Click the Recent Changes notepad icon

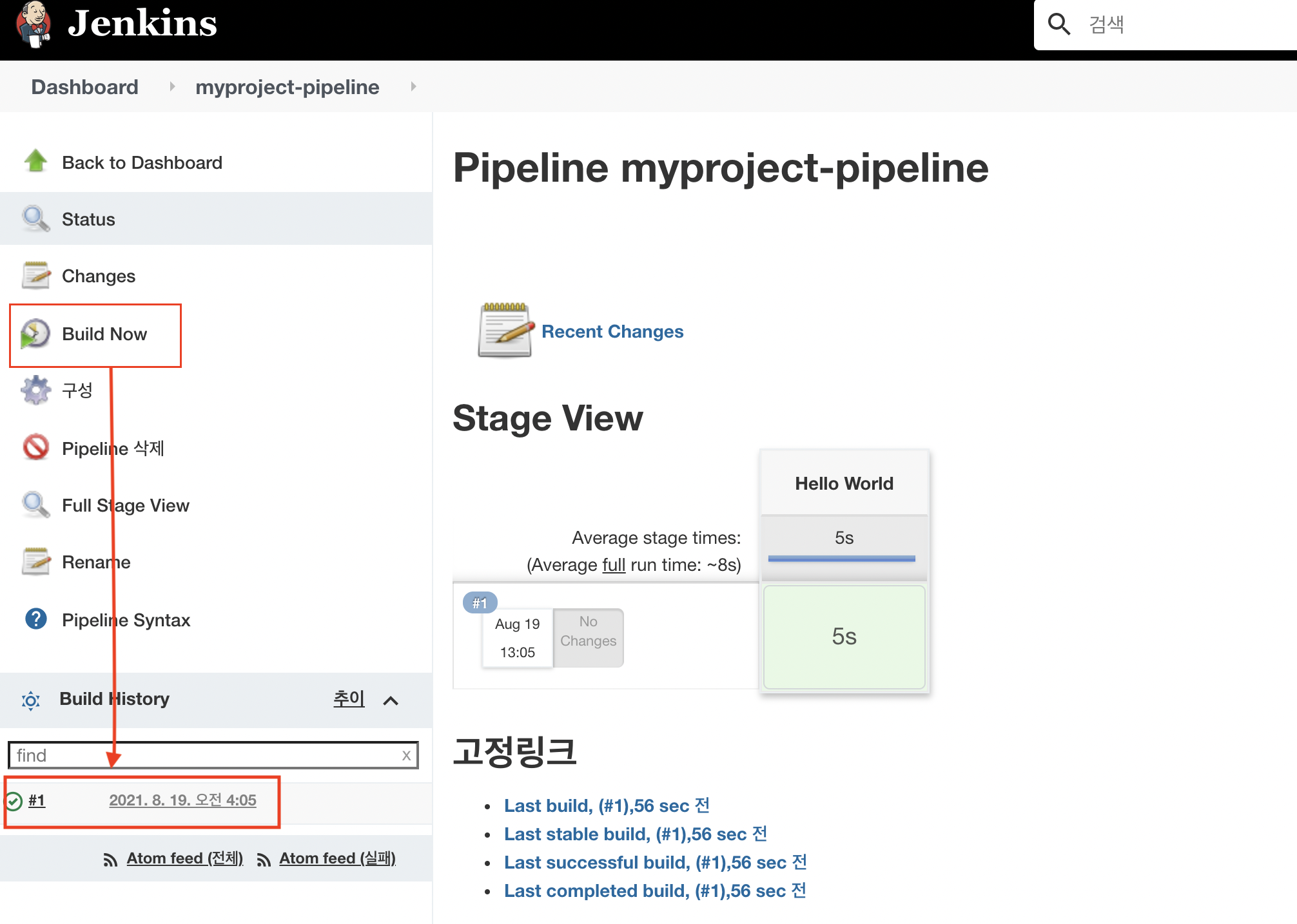click(x=506, y=329)
